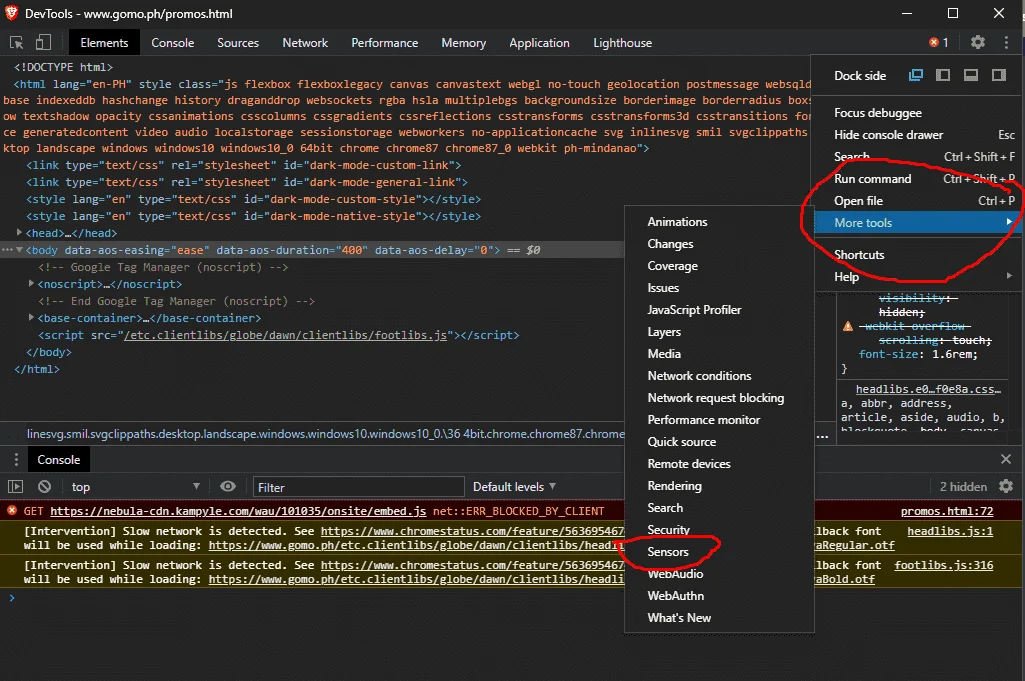The image size is (1025, 681).
Task: Open Shortcuts from the menu
Action: click(918, 255)
